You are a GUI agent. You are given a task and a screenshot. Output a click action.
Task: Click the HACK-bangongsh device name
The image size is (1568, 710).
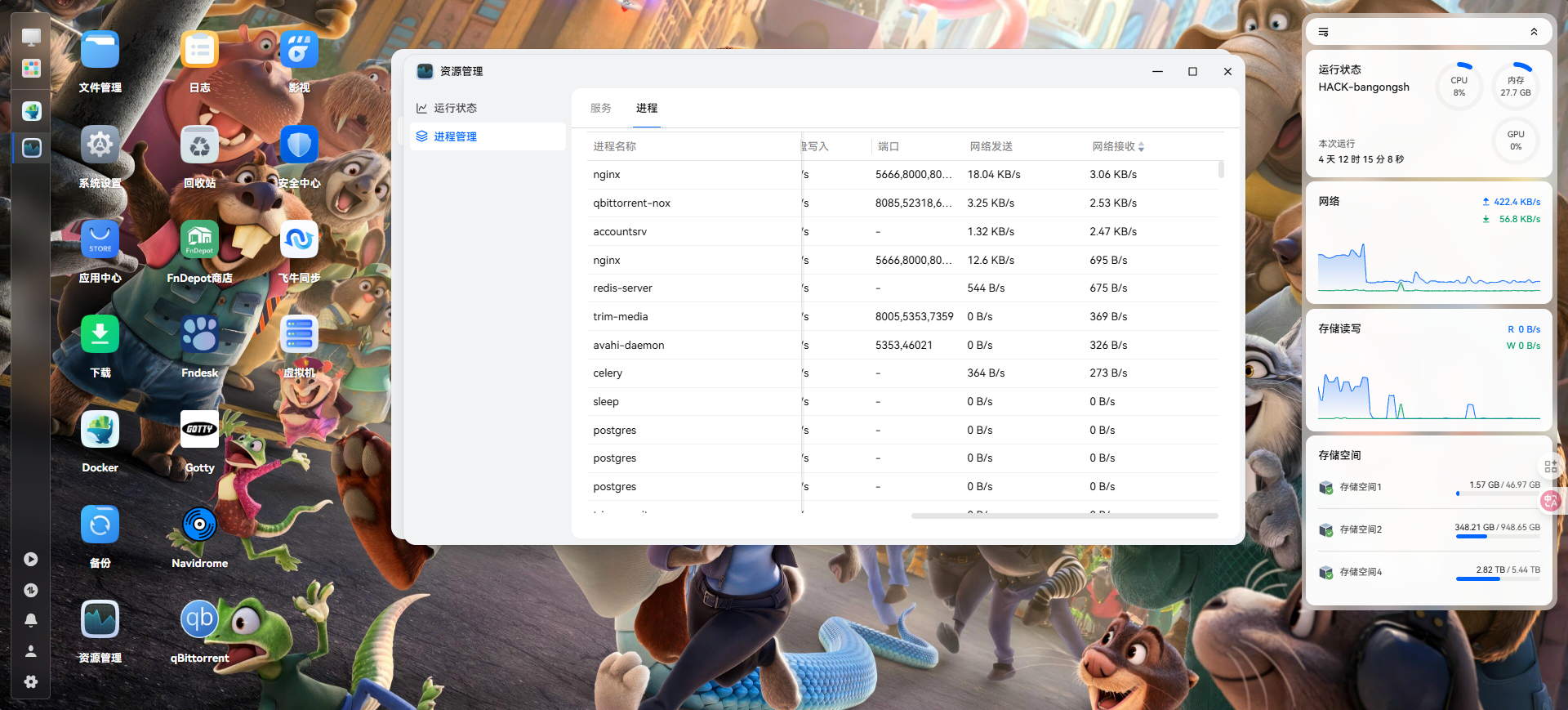1364,87
